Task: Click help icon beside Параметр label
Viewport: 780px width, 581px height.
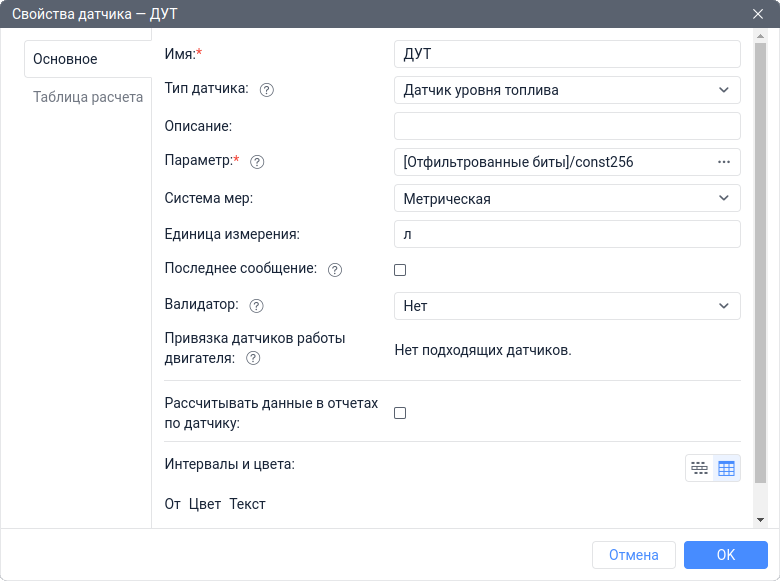Action: [x=256, y=162]
